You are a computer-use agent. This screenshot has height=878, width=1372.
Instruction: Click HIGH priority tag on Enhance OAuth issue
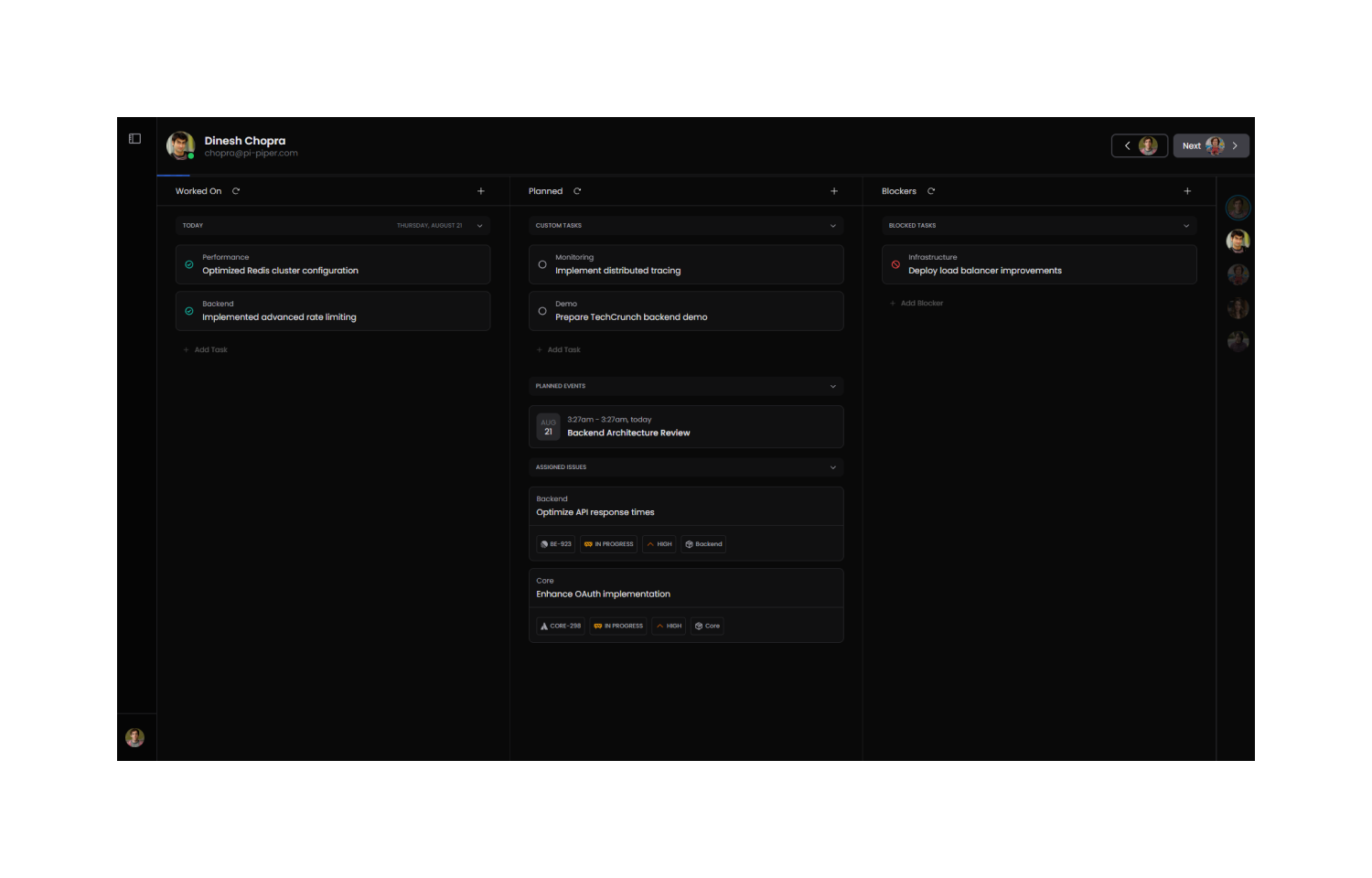[x=669, y=626]
